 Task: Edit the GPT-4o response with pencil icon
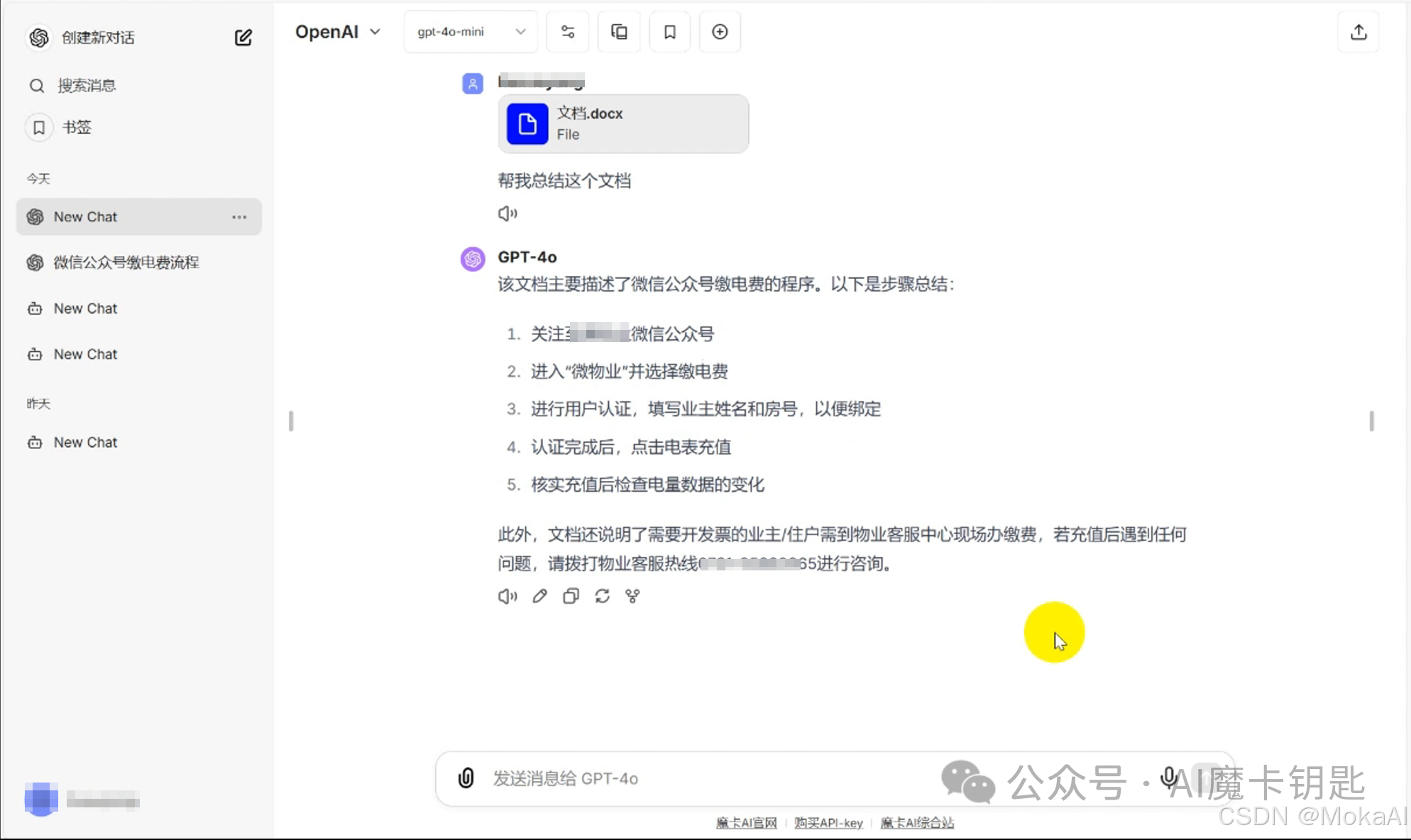click(x=539, y=596)
